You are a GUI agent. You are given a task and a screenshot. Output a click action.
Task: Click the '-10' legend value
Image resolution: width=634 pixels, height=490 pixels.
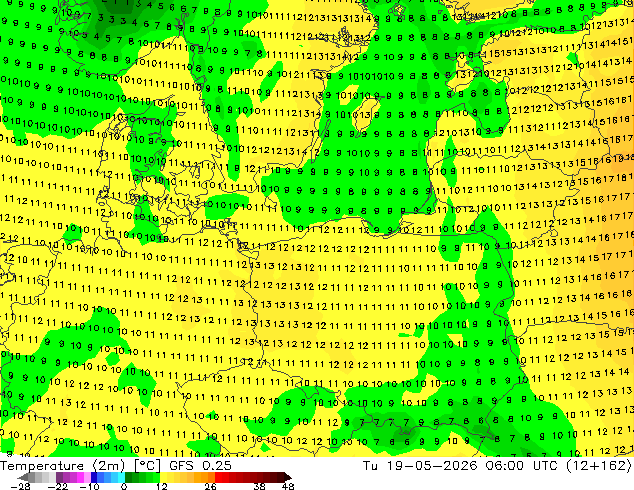tap(89, 486)
